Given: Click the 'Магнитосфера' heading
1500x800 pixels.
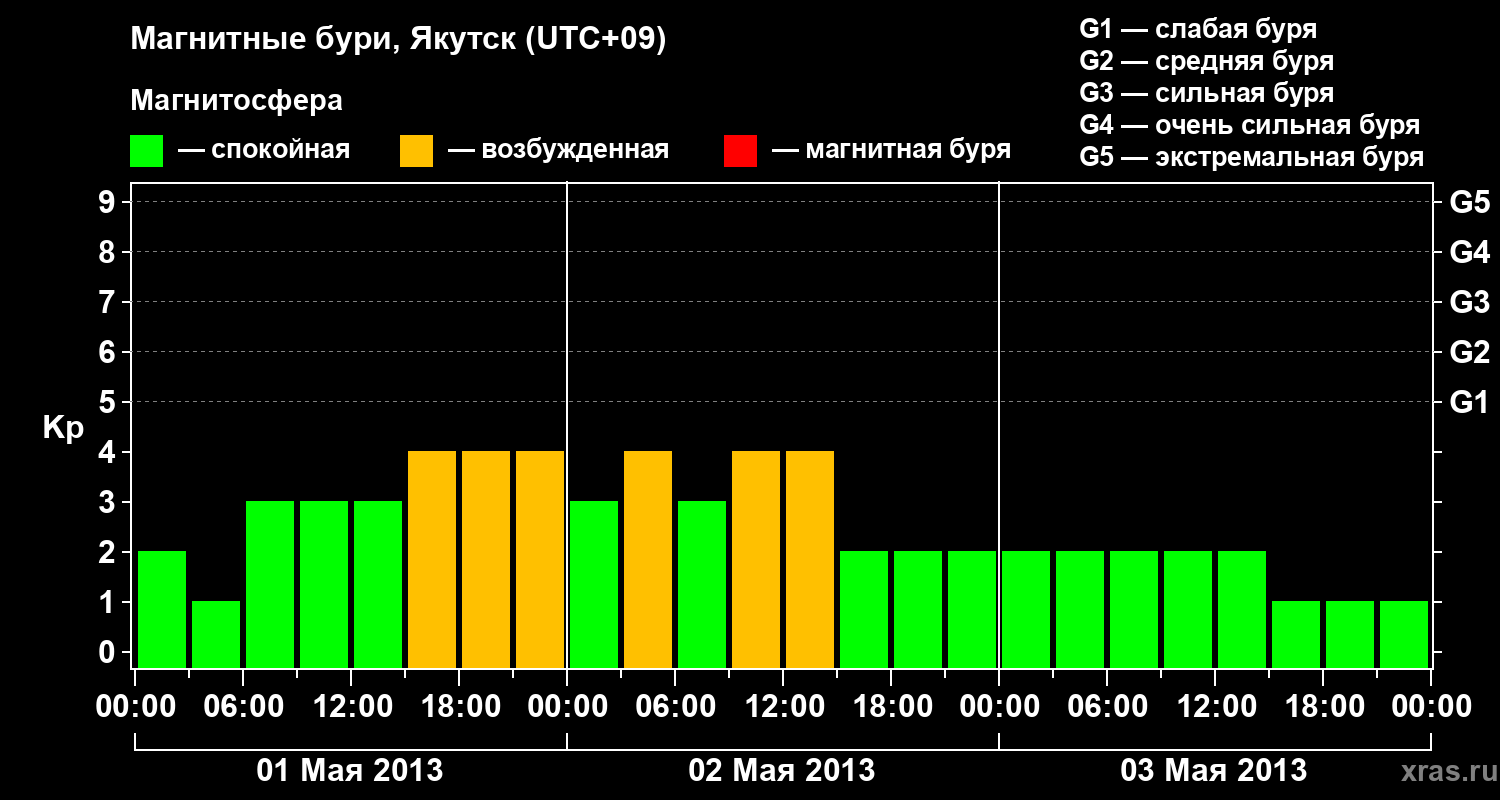Looking at the screenshot, I should [236, 101].
